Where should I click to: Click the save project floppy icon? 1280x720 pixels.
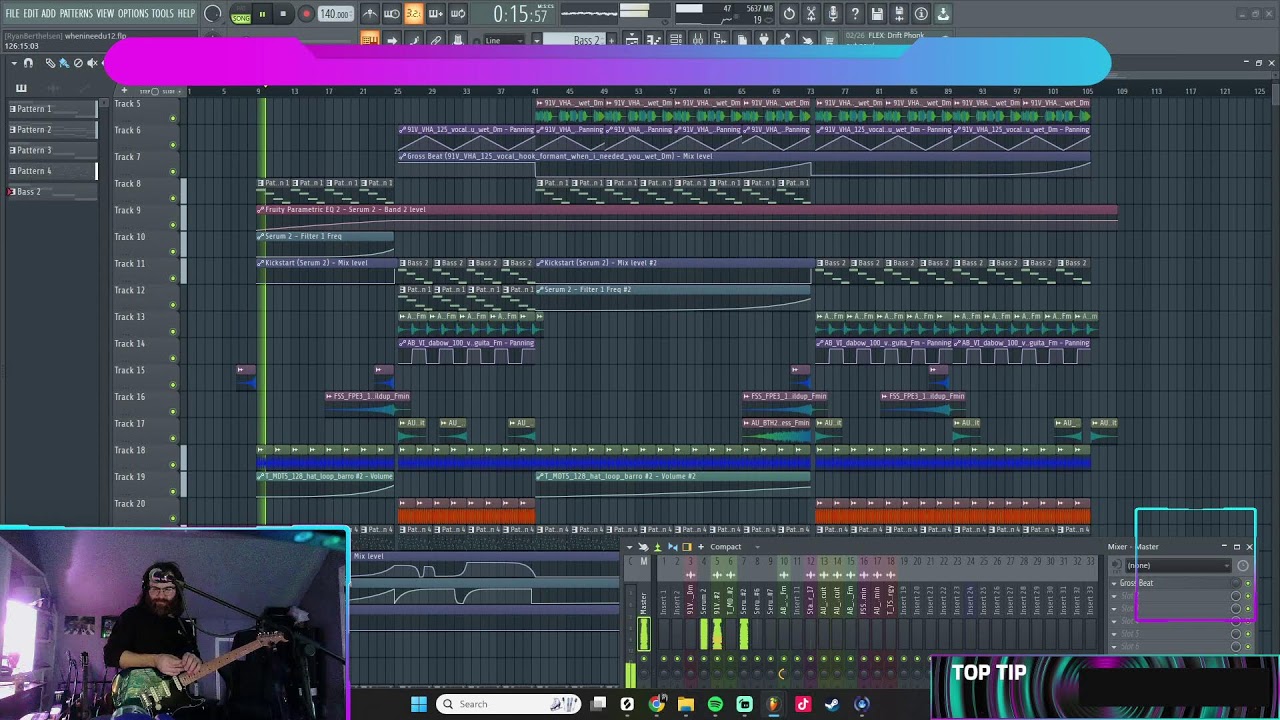click(x=877, y=14)
